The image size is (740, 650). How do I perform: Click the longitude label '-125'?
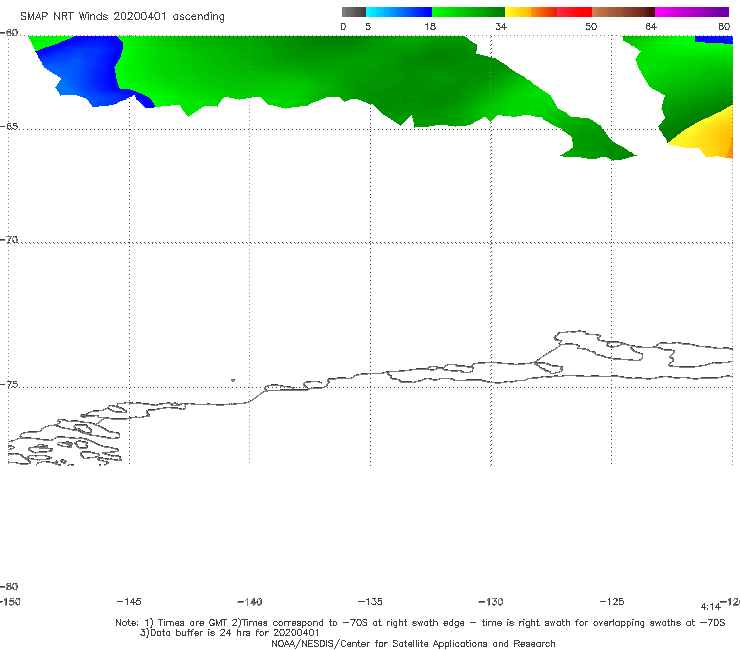coord(612,602)
